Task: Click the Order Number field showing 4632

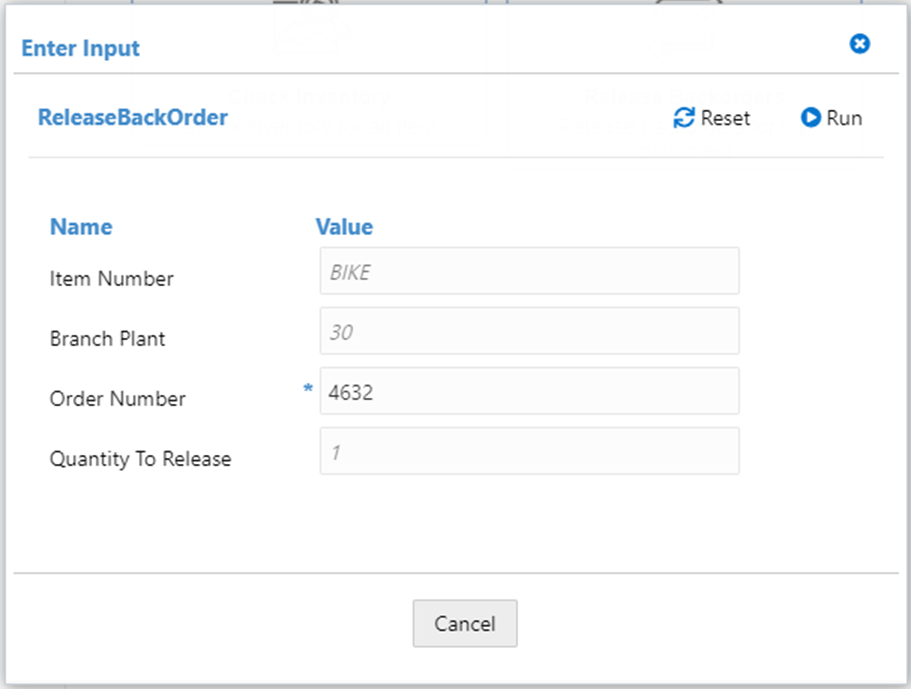Action: (528, 391)
